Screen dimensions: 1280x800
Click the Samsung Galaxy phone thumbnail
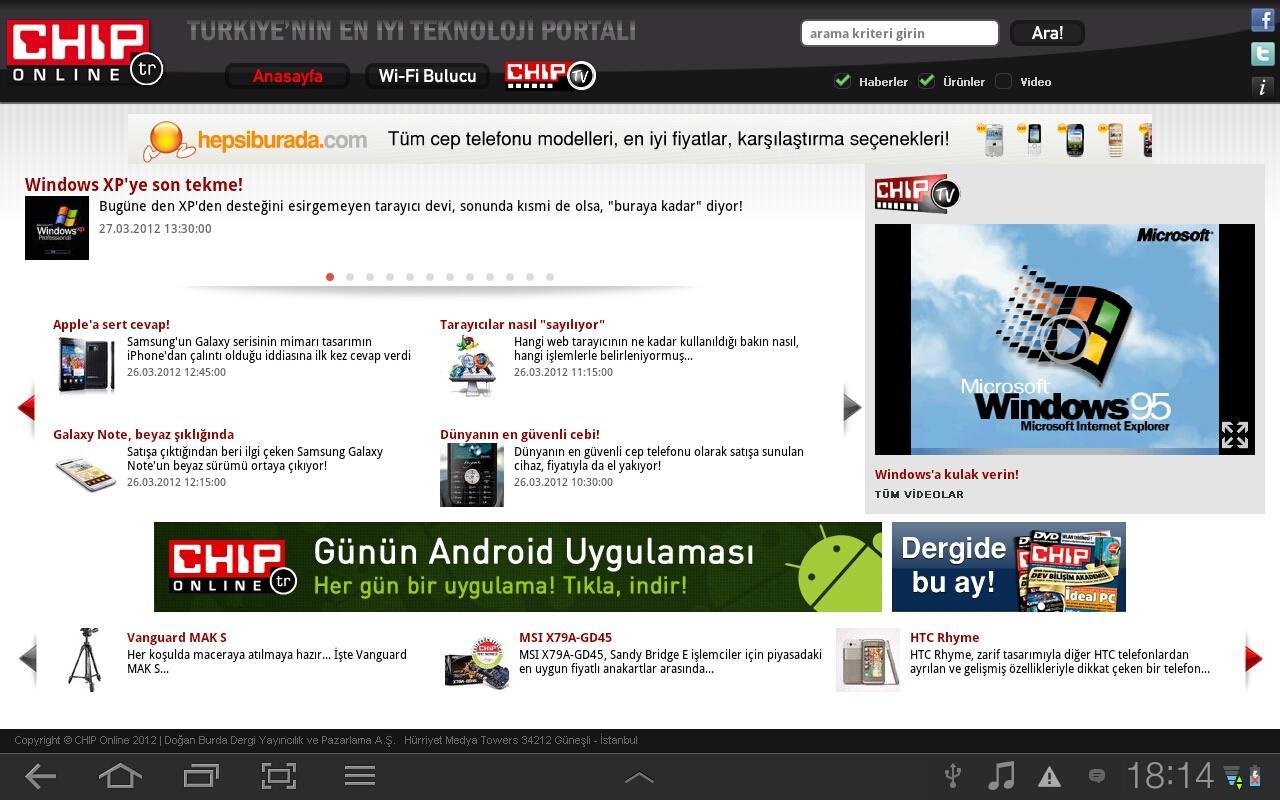click(x=85, y=365)
